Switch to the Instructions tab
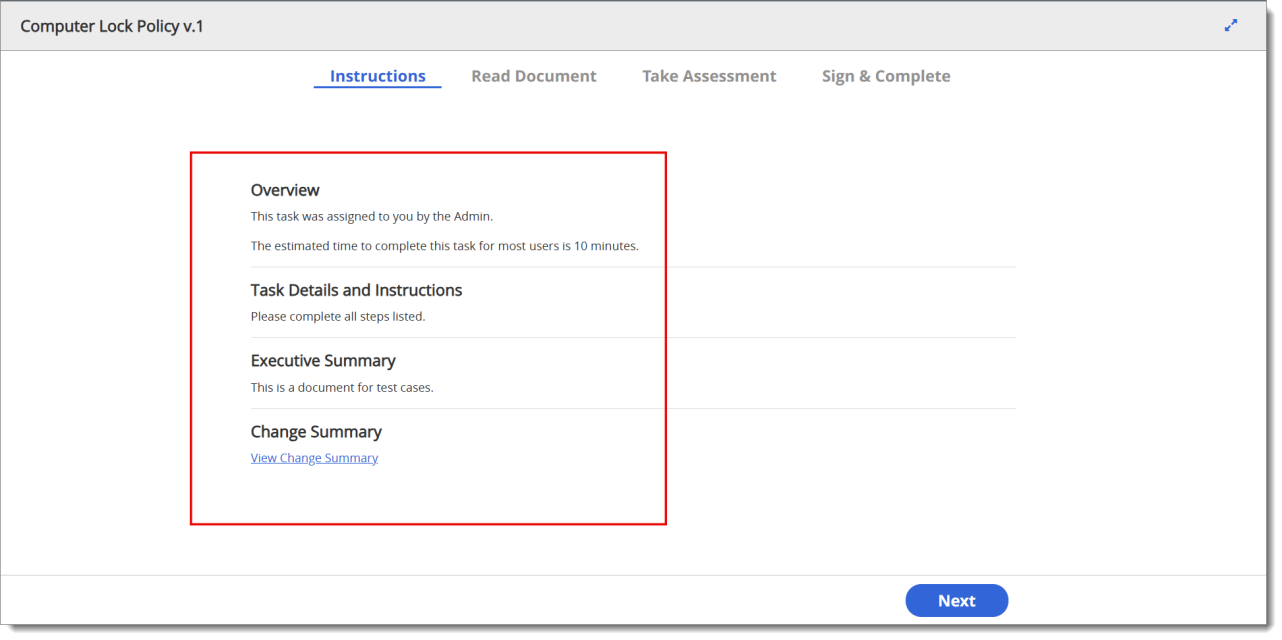 [378, 76]
